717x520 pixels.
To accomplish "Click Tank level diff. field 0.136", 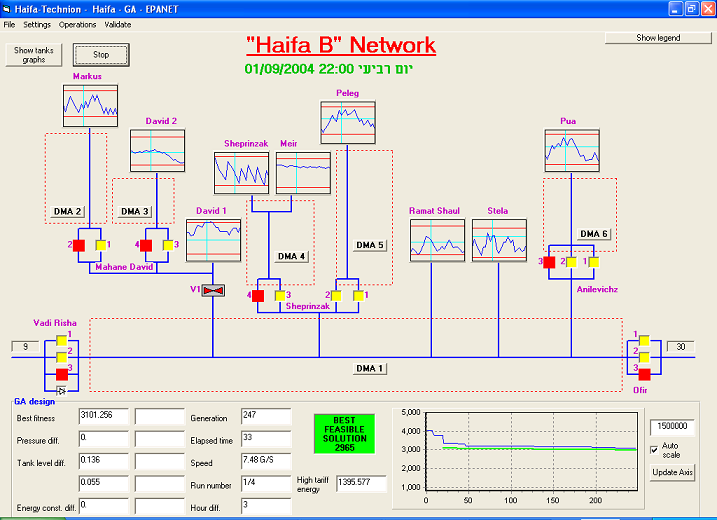I will pyautogui.click(x=104, y=461).
